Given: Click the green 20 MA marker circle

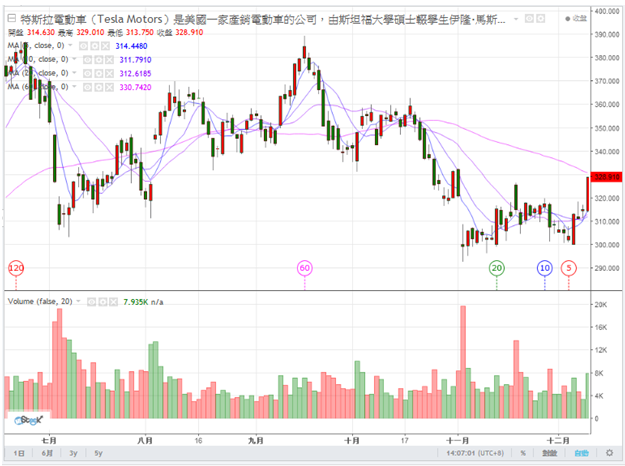Looking at the screenshot, I should [497, 268].
